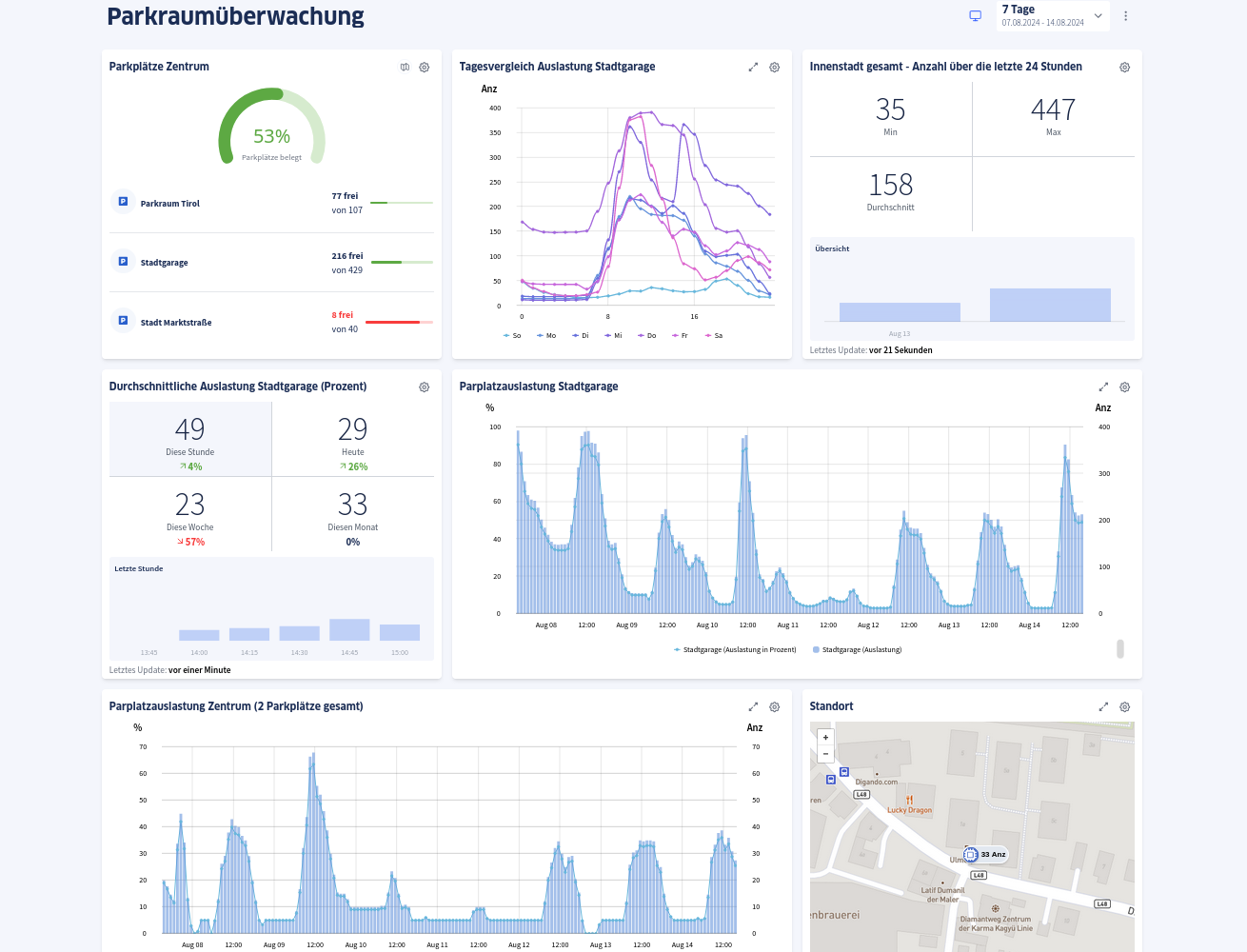Click the 53% Parkplätze belegt gauge
Viewport: 1247px width, 952px height.
(x=271, y=136)
